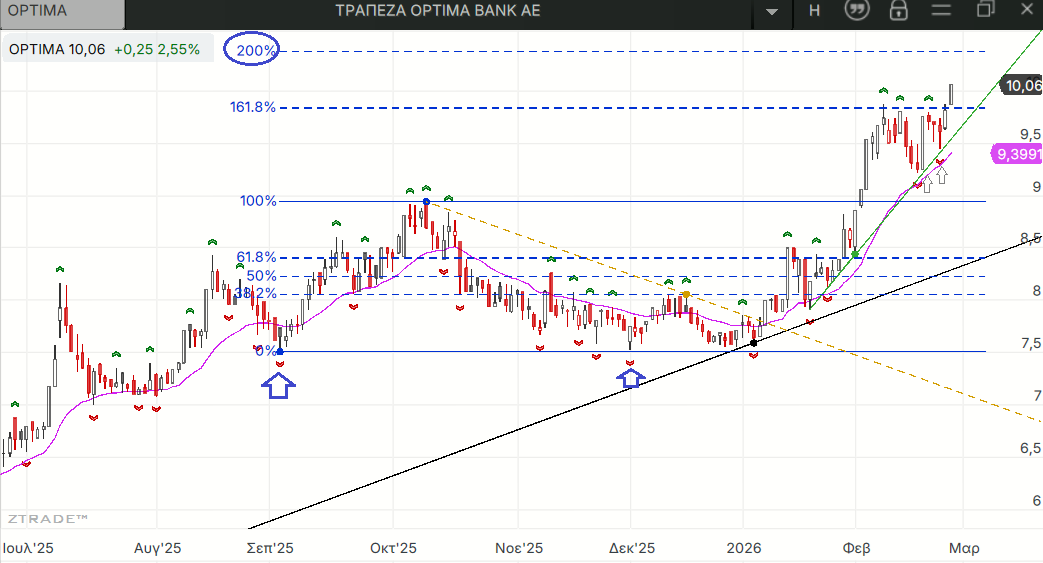
Task: Click the ZTRADE watermark logo
Action: [47, 518]
